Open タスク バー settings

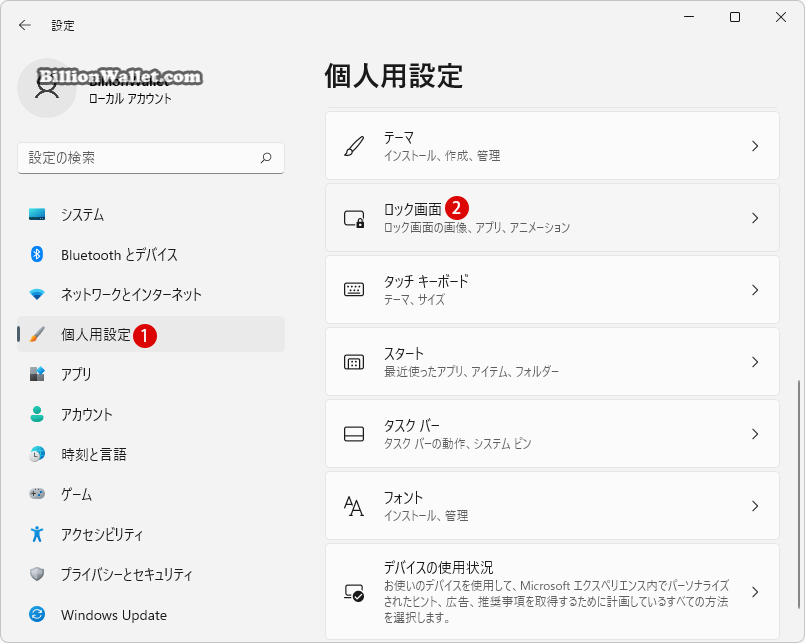(x=552, y=433)
